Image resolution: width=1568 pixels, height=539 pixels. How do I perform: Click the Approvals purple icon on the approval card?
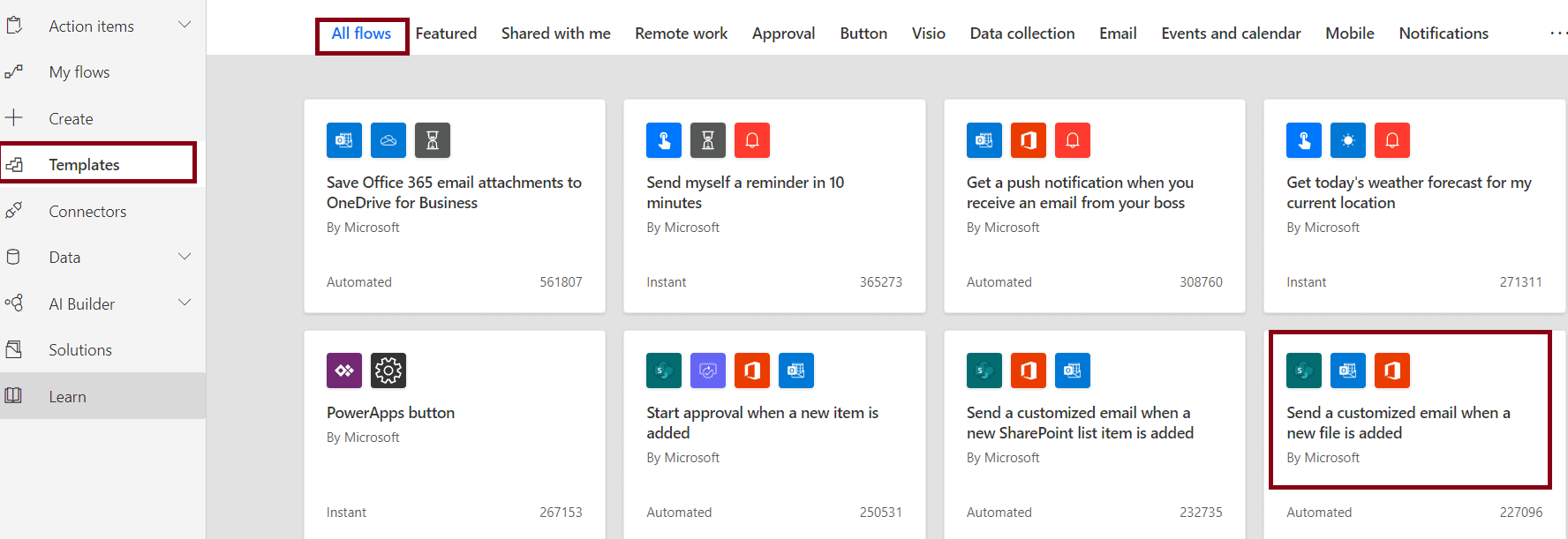(708, 371)
